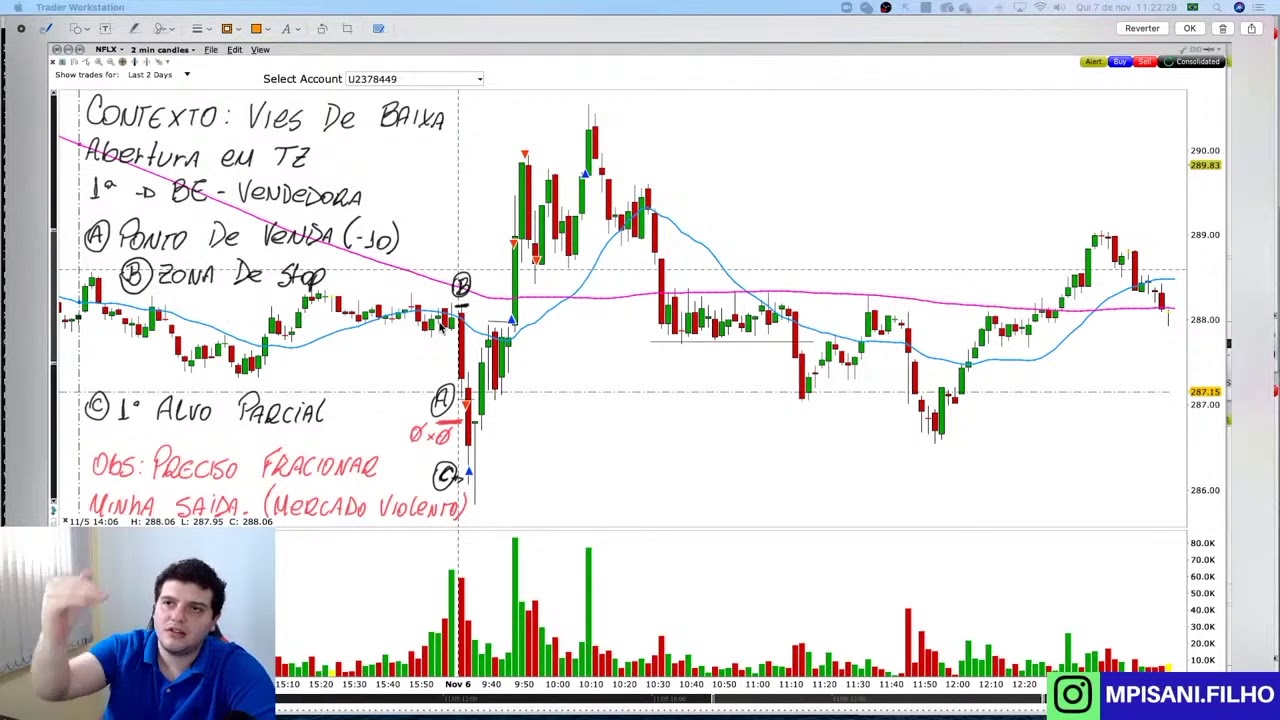
Task: Open the Apple menu
Action: point(18,7)
